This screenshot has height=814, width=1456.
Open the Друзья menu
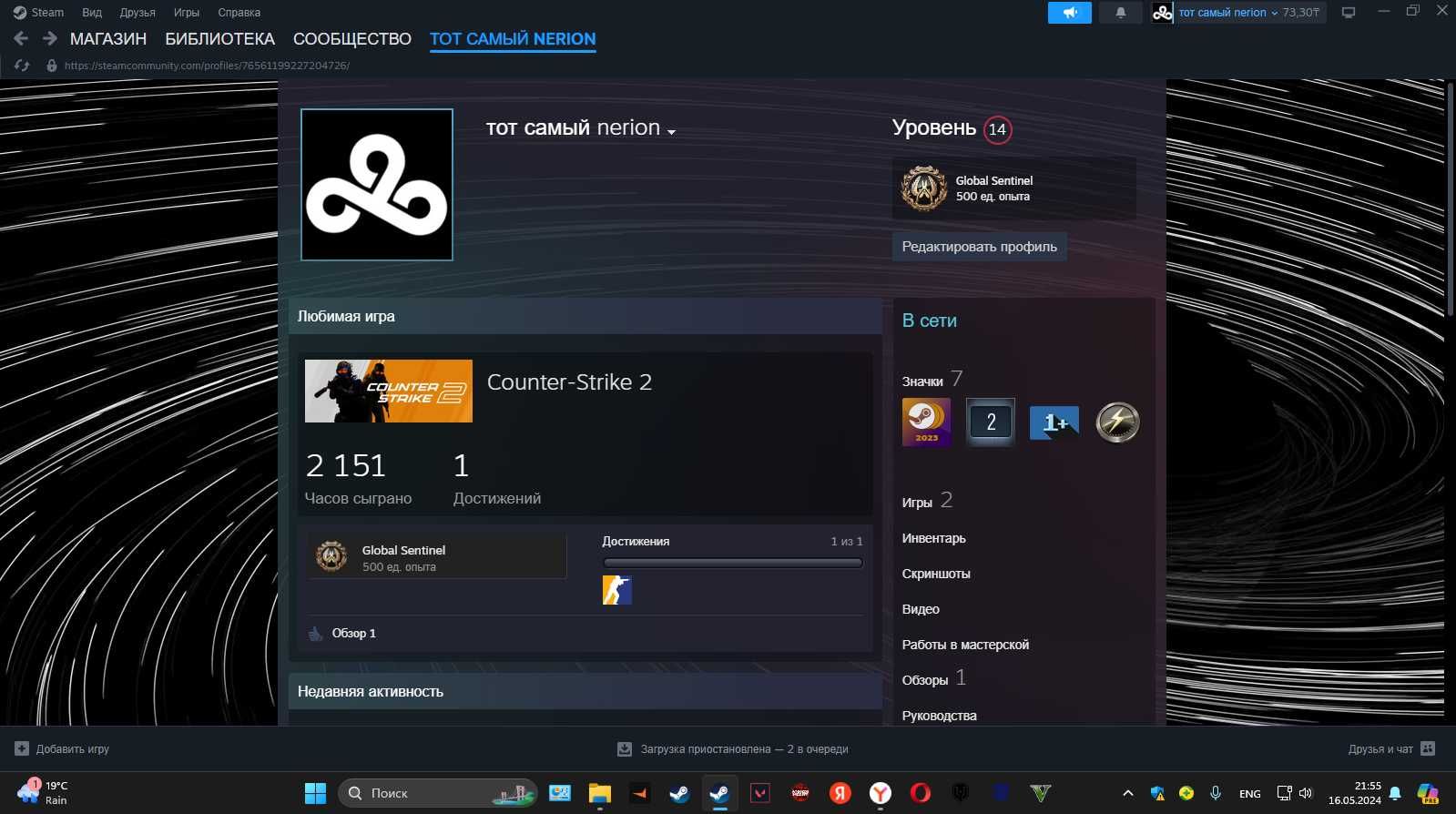[137, 13]
